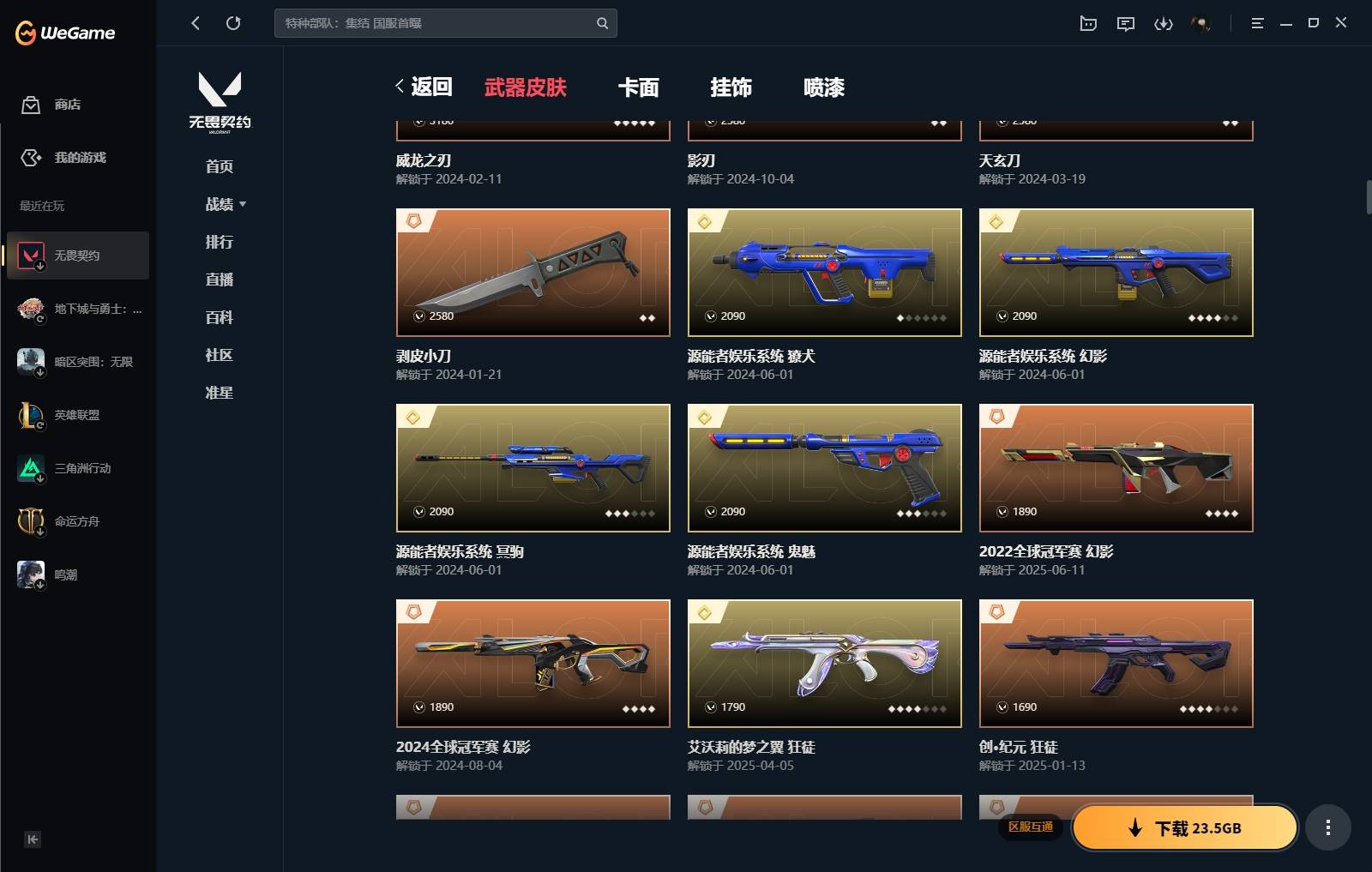Viewport: 1372px width, 872px height.
Task: Open the messages chat icon
Action: click(1126, 23)
